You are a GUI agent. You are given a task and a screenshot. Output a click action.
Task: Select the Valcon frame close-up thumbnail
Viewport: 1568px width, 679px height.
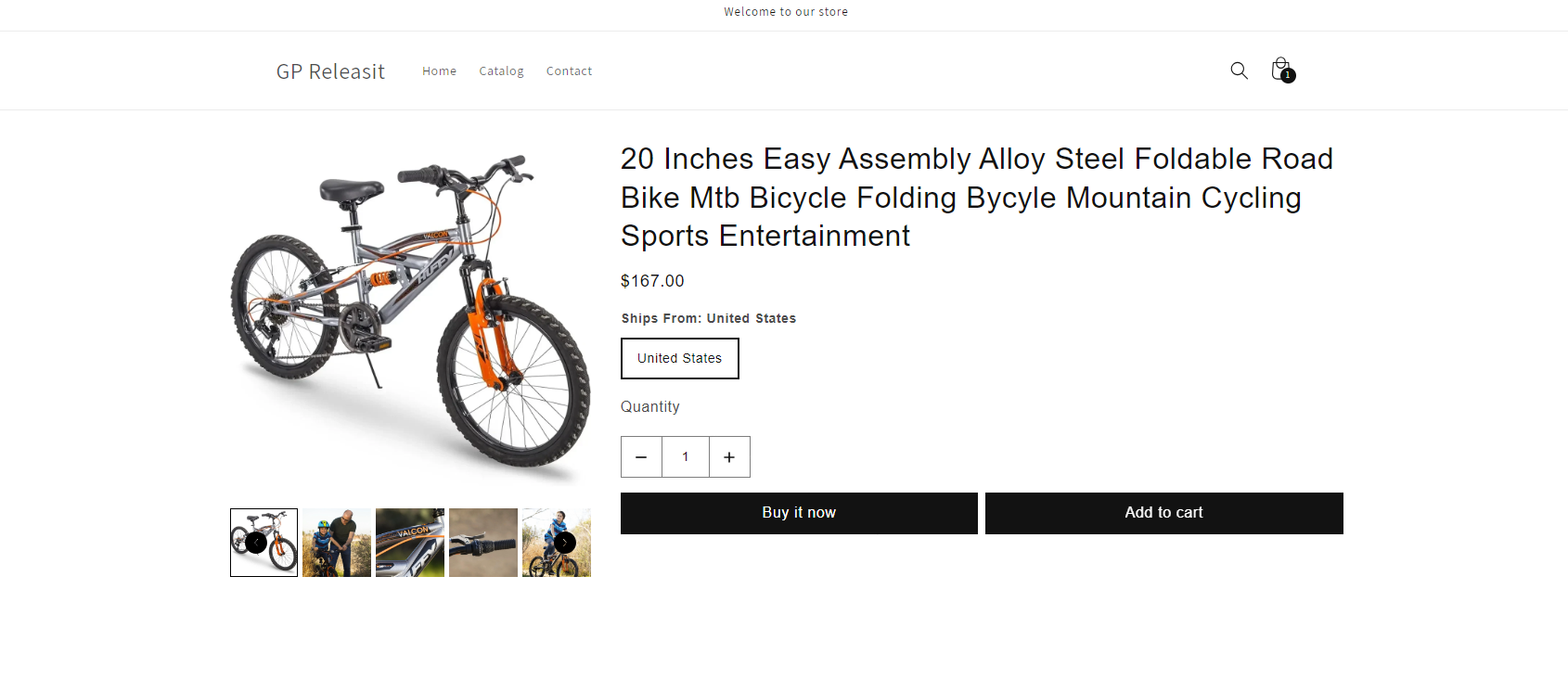410,543
